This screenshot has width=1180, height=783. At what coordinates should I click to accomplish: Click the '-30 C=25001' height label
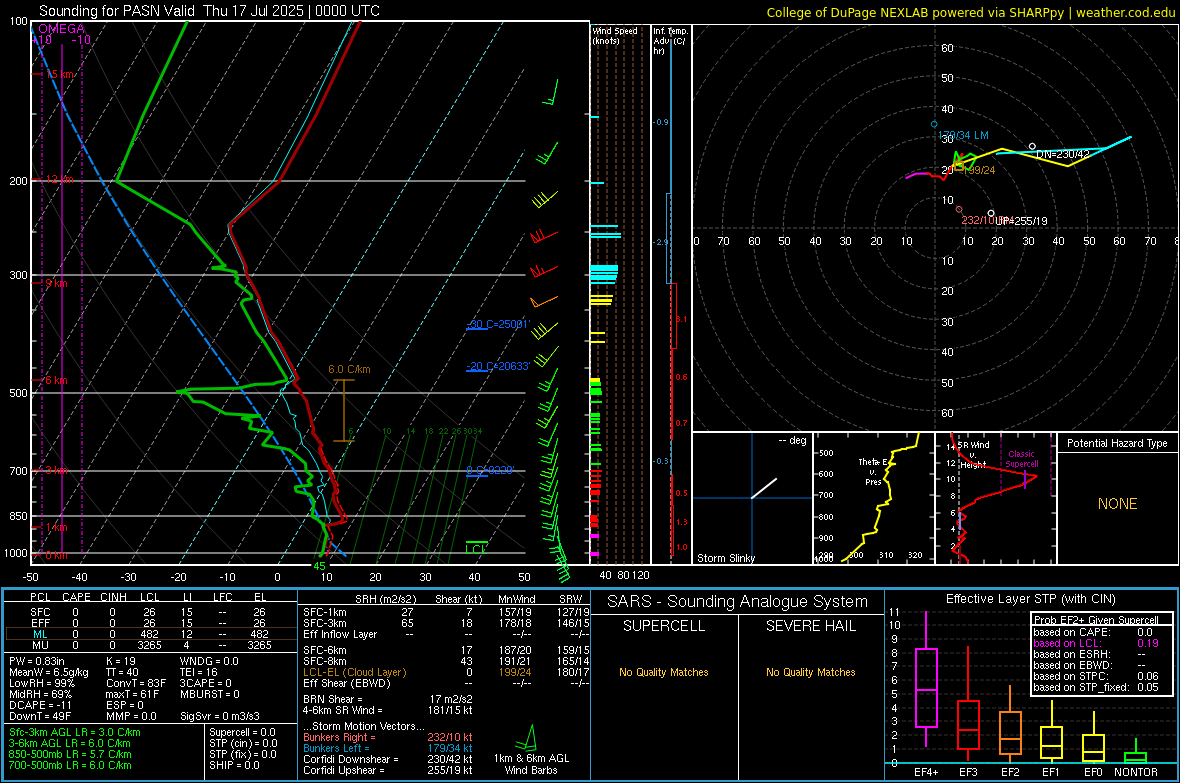[498, 324]
